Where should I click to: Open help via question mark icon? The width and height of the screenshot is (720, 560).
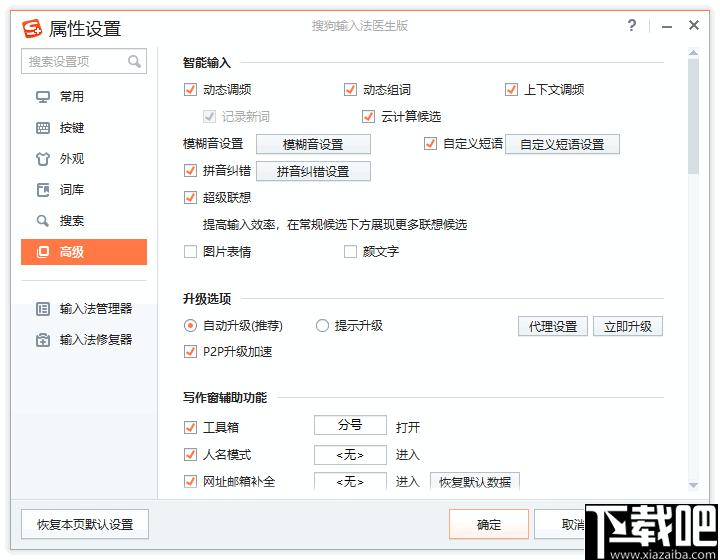point(632,25)
